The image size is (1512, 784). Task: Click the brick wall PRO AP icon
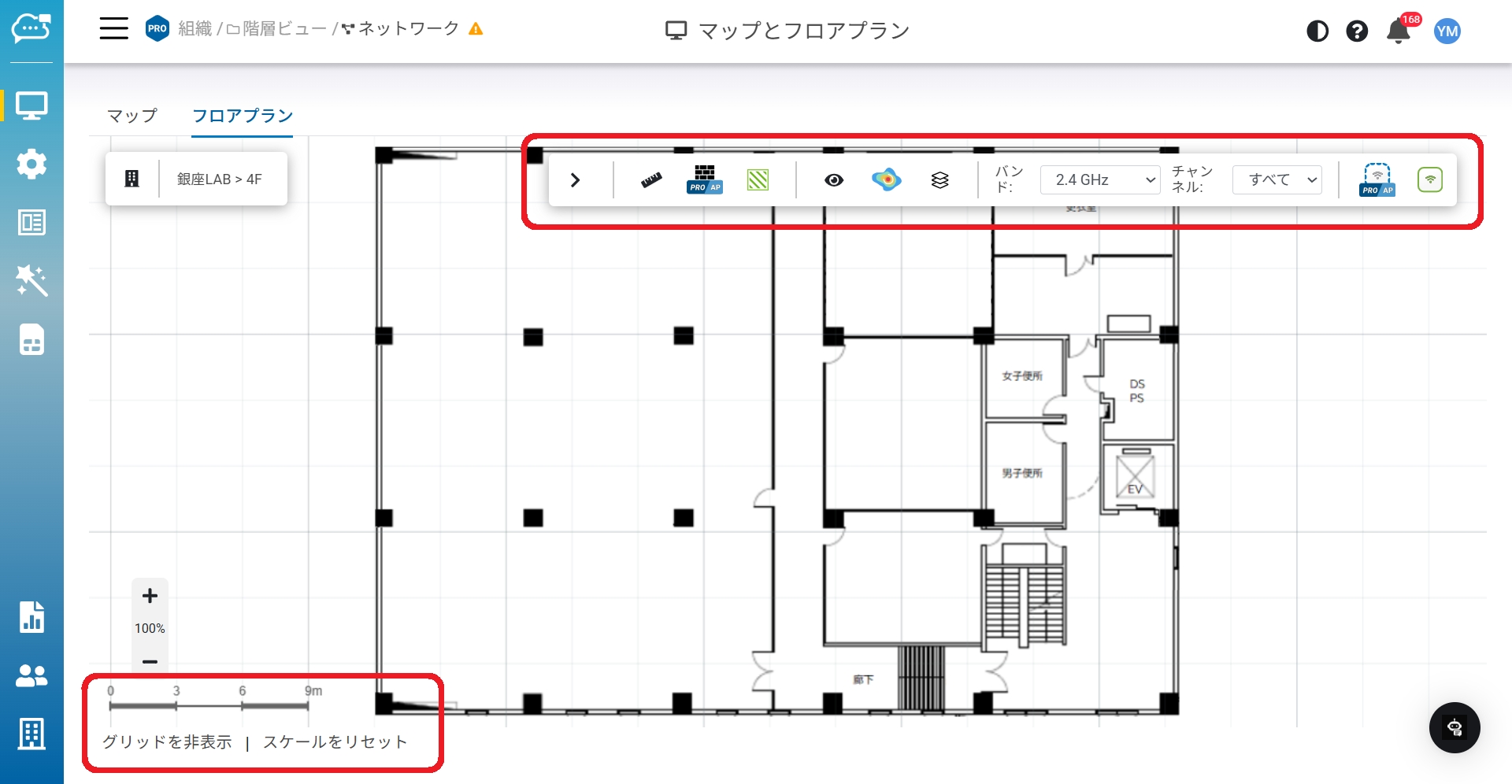(704, 179)
